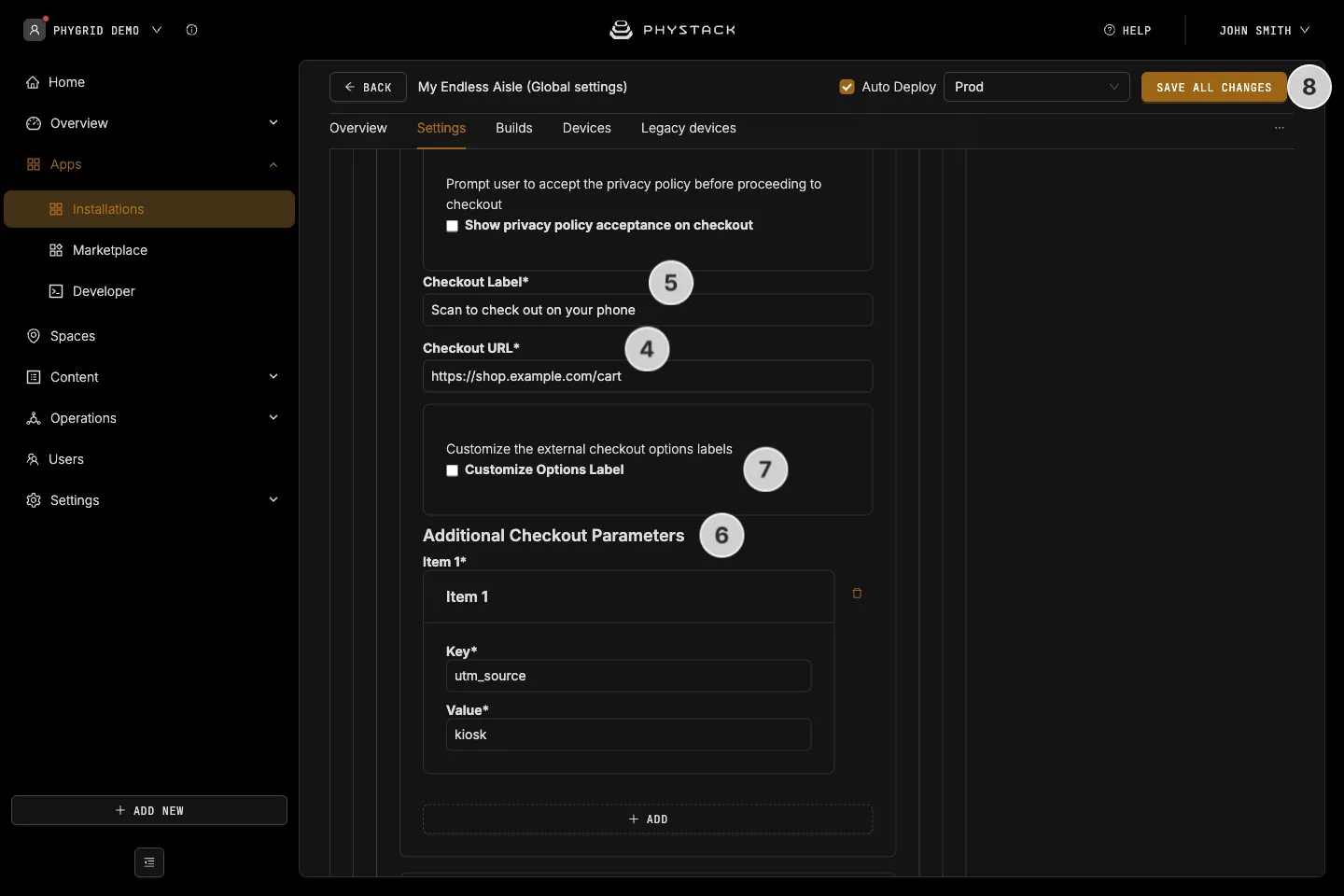Click the Operations network icon
The image size is (1344, 896).
click(x=34, y=418)
